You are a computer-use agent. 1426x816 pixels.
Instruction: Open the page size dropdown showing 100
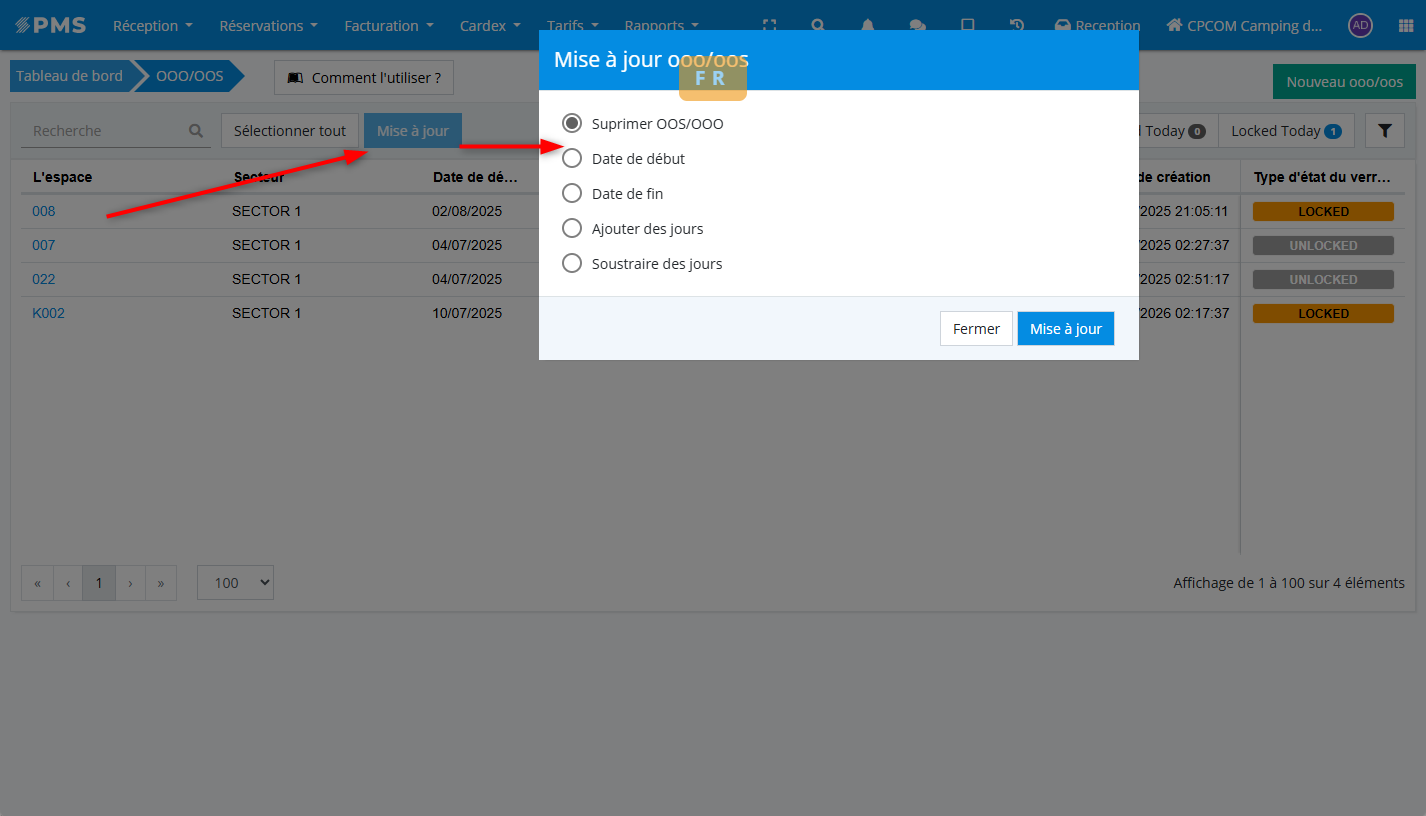[235, 583]
